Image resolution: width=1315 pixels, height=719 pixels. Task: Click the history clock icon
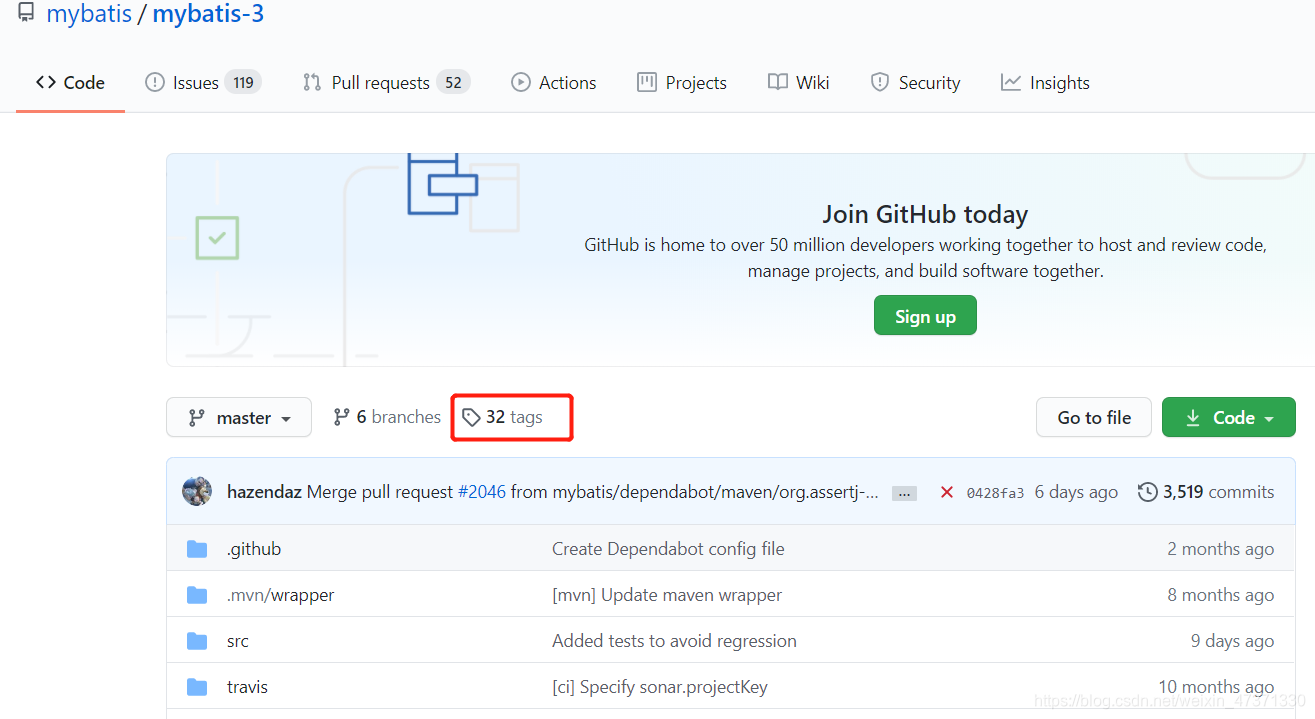1148,492
